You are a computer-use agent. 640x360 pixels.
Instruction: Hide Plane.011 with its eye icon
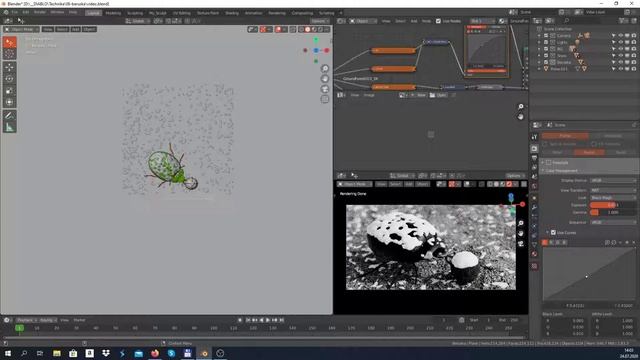point(620,69)
